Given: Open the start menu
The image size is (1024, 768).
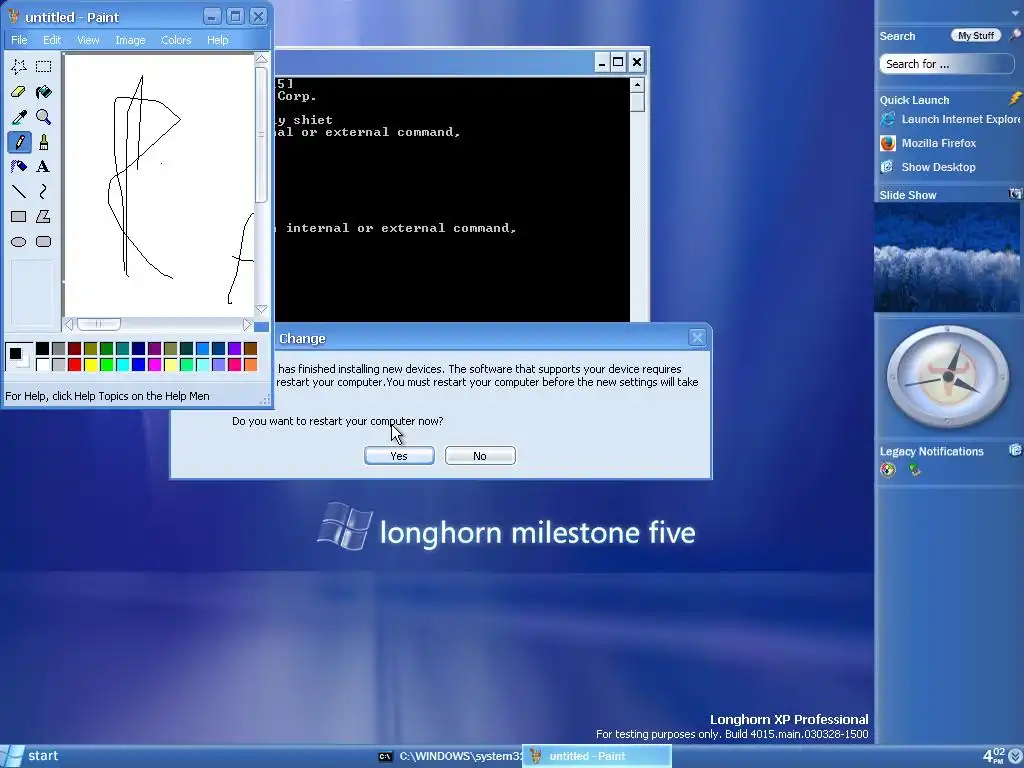Looking at the screenshot, I should (x=31, y=756).
